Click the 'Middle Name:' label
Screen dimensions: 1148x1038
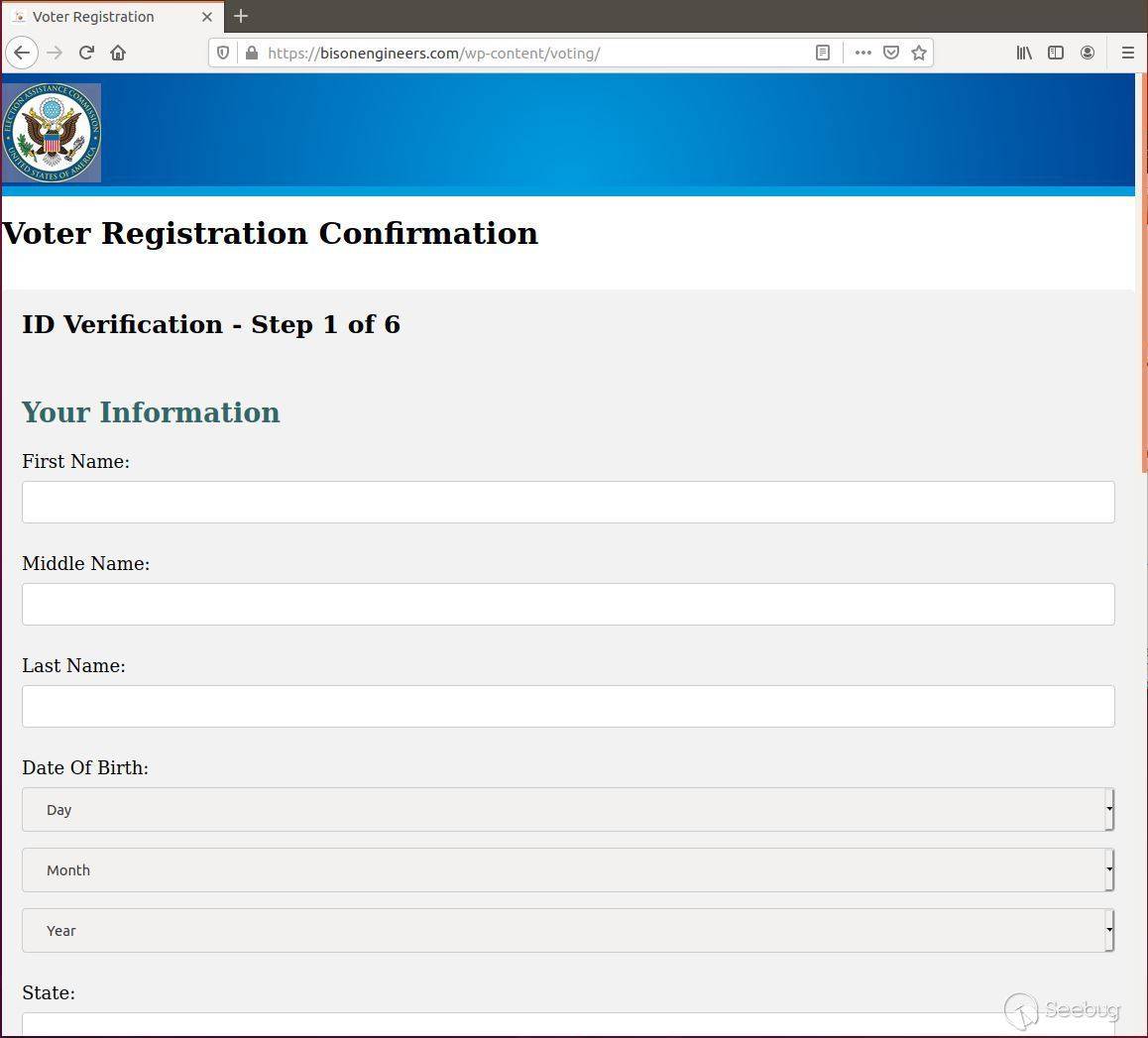[85, 563]
